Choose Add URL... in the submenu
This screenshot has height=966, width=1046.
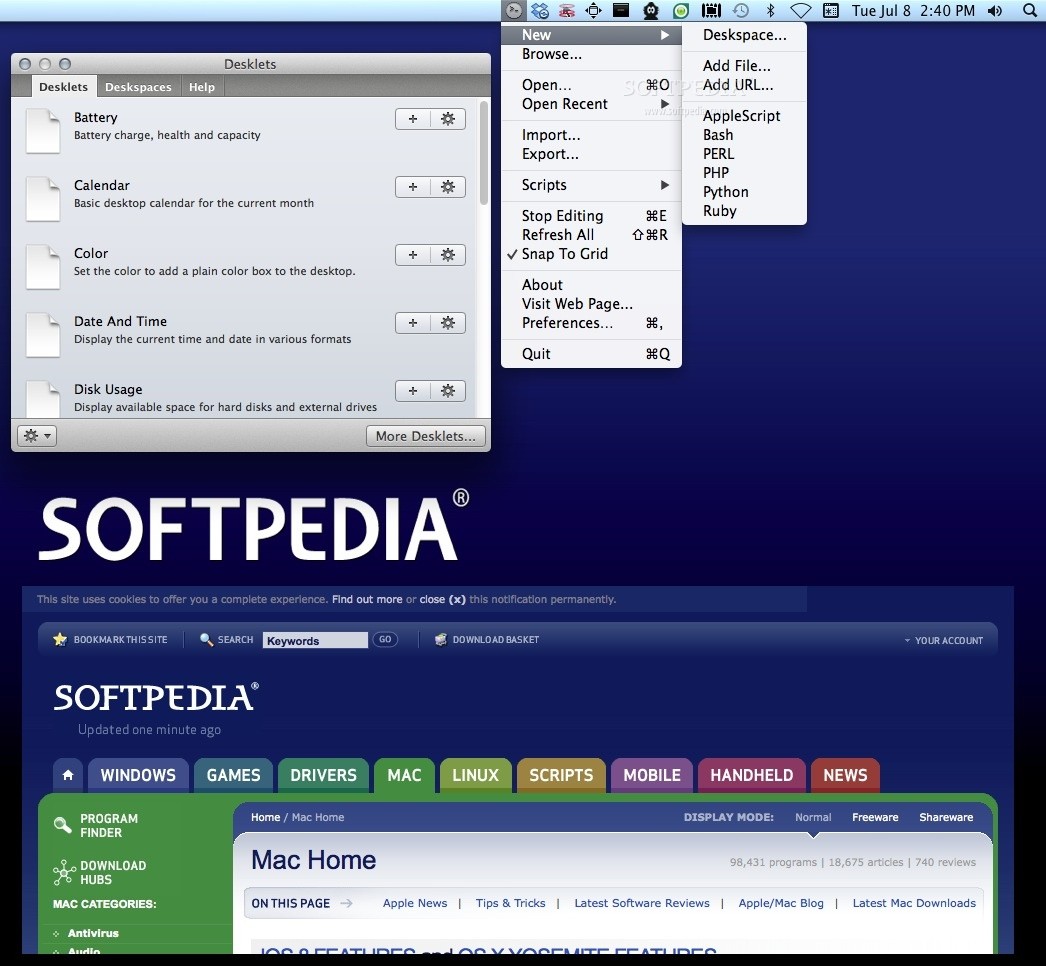pos(744,85)
